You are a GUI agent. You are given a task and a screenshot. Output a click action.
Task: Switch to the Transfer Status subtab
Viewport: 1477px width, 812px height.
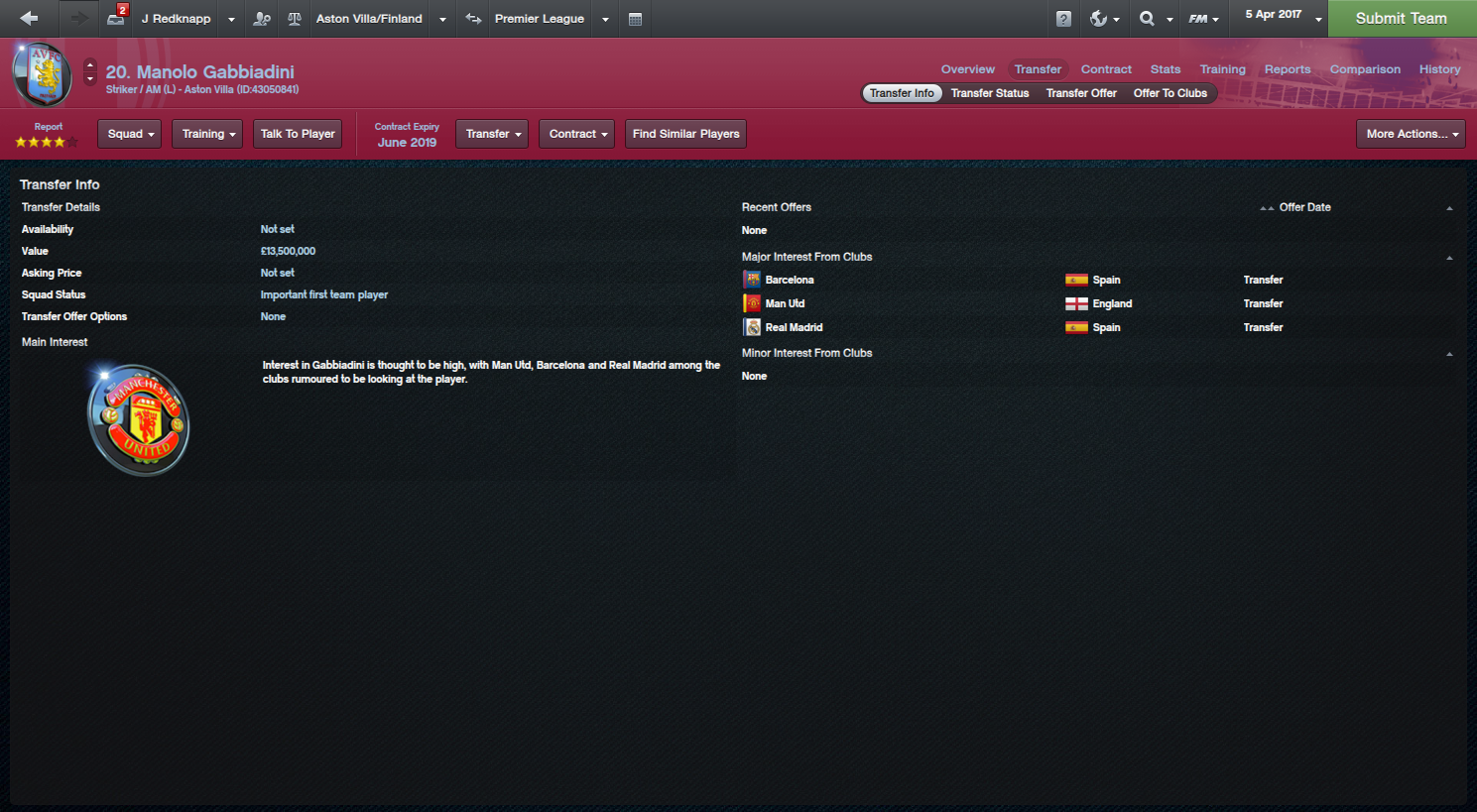[x=989, y=93]
